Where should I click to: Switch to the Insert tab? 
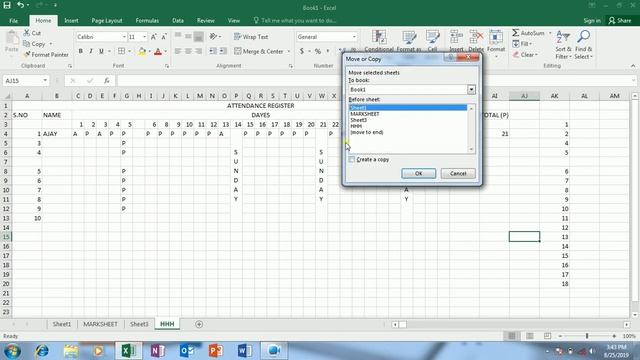(71, 20)
